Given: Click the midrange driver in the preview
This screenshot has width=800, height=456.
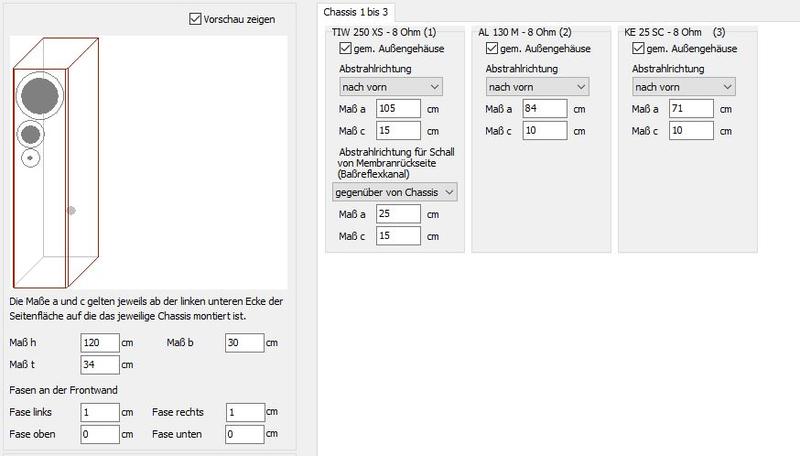Looking at the screenshot, I should (x=30, y=134).
